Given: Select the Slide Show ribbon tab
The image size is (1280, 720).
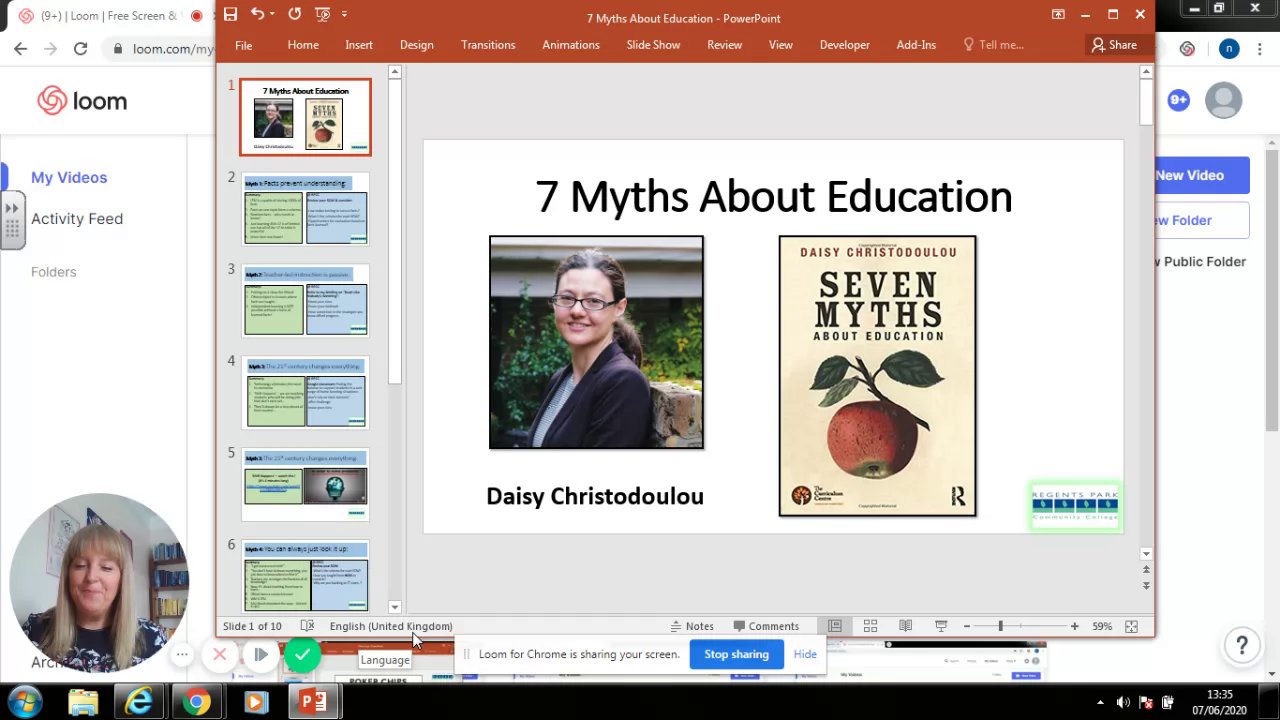Looking at the screenshot, I should (653, 45).
